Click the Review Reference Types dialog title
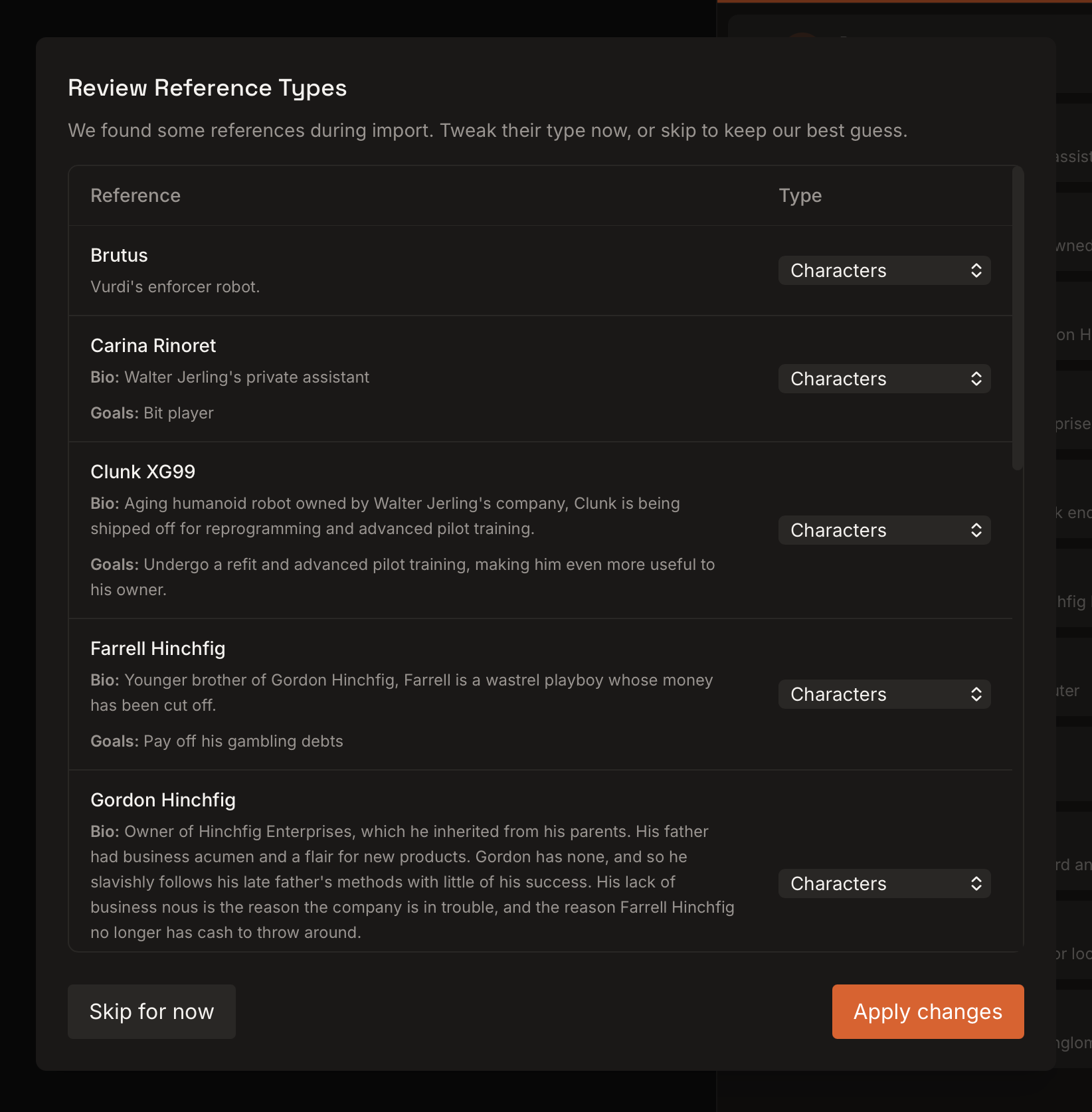The image size is (1092, 1112). tap(207, 87)
